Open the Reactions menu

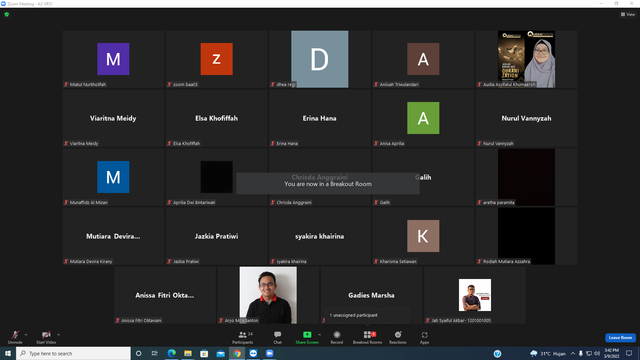click(398, 337)
